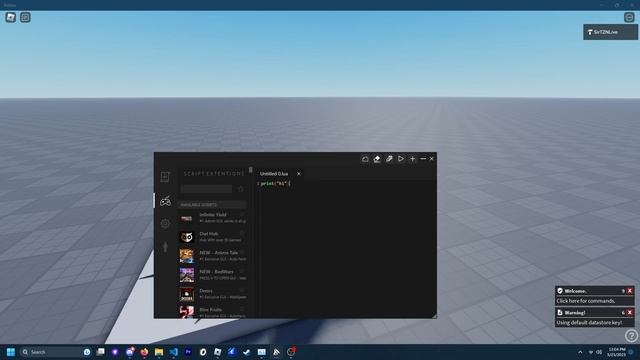This screenshot has height=360, width=640.
Task: Run the script with the play icon
Action: [x=401, y=159]
